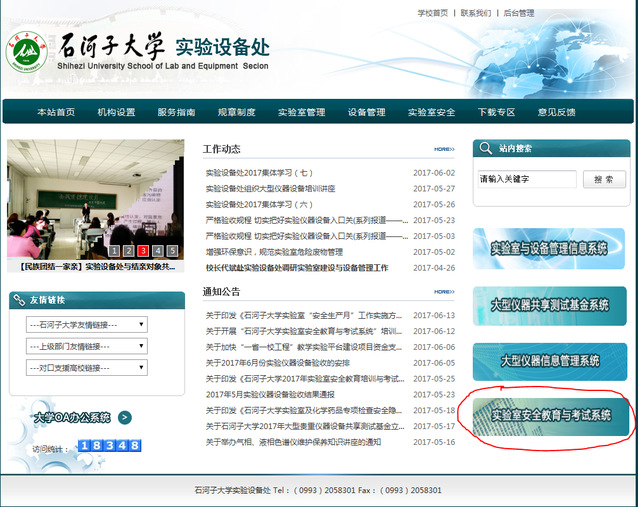
Task: Open the 大型仪器信息管理系统 banner
Action: pyautogui.click(x=550, y=362)
